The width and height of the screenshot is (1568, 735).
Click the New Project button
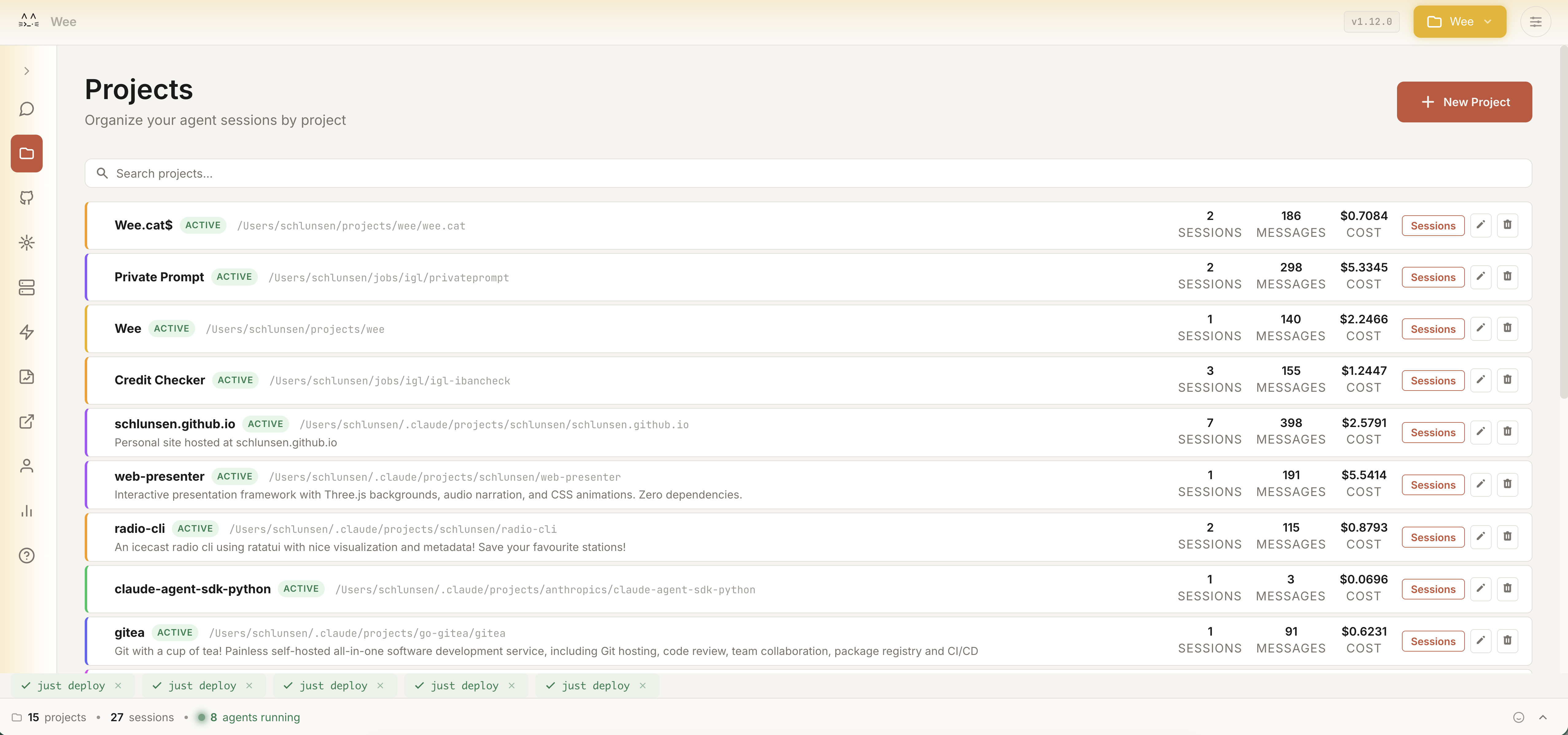tap(1464, 102)
